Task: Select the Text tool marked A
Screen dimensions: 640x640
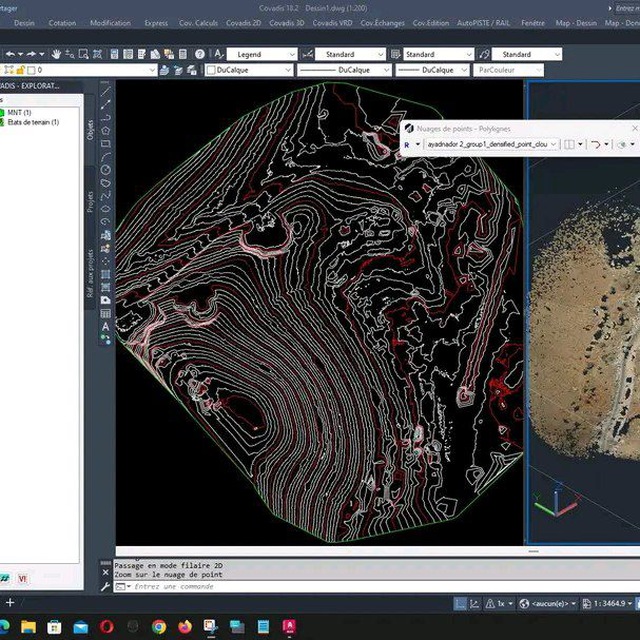Action: click(106, 327)
